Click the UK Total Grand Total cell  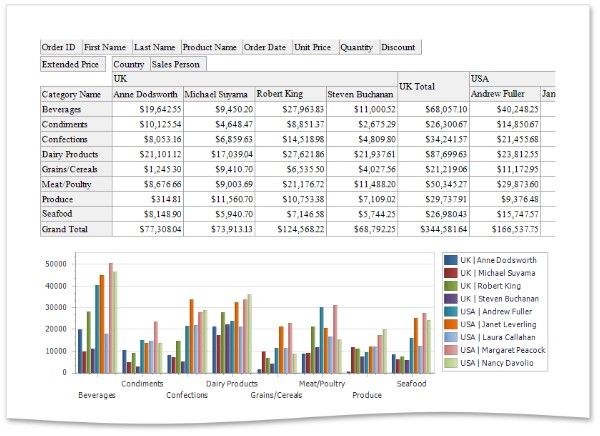coord(432,229)
